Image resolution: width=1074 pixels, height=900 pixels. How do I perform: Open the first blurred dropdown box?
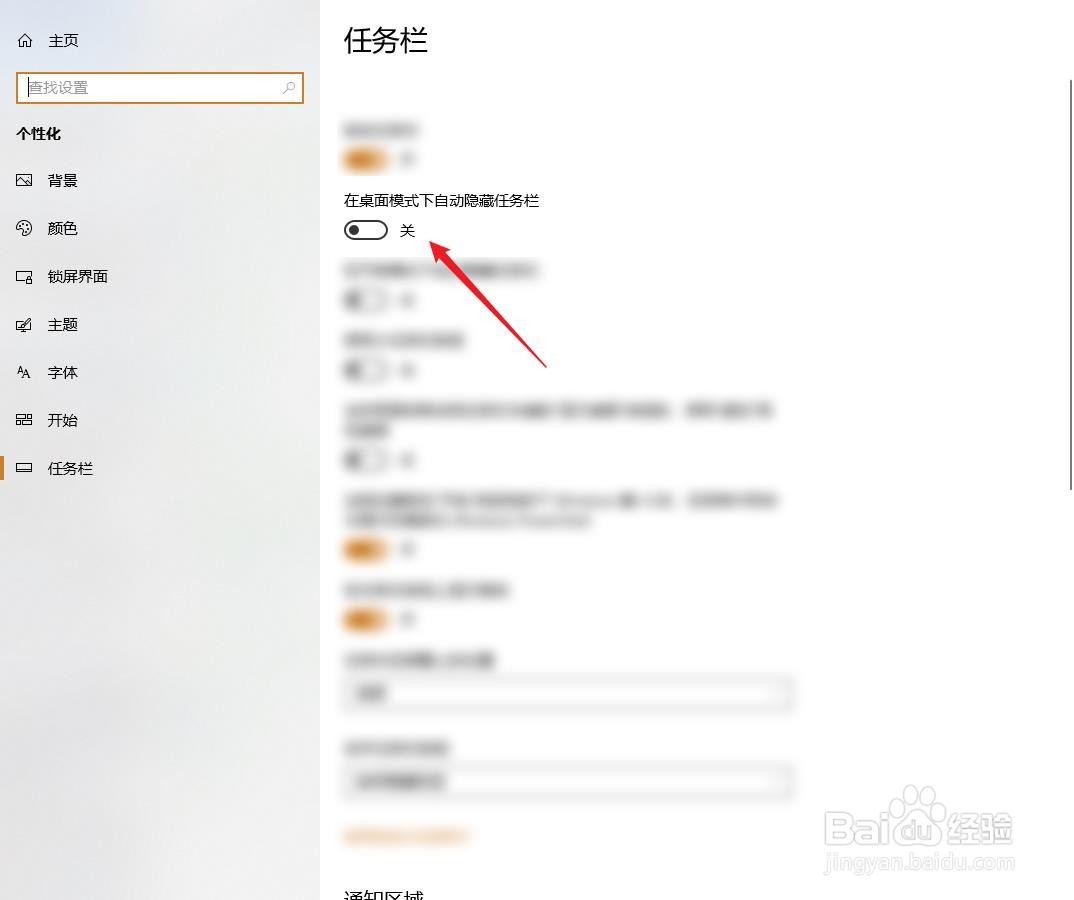point(568,694)
